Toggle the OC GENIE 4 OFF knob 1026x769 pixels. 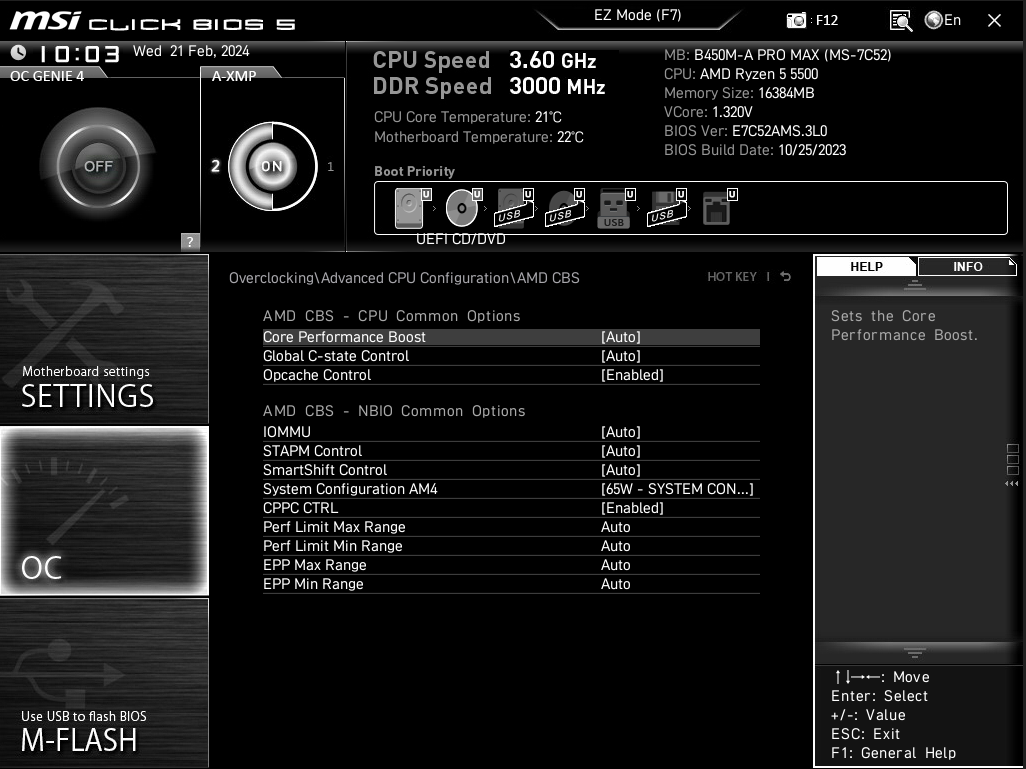tap(98, 166)
